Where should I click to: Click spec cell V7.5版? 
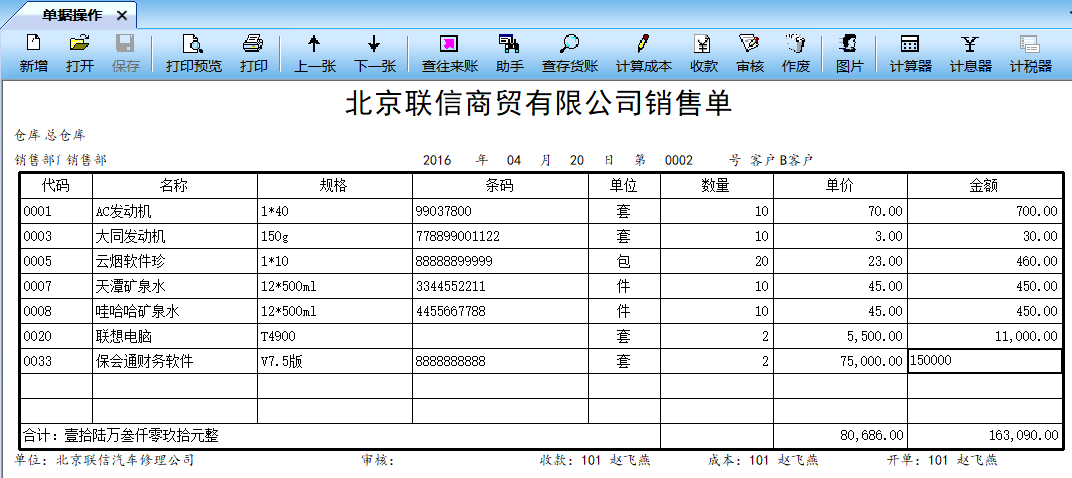click(335, 361)
